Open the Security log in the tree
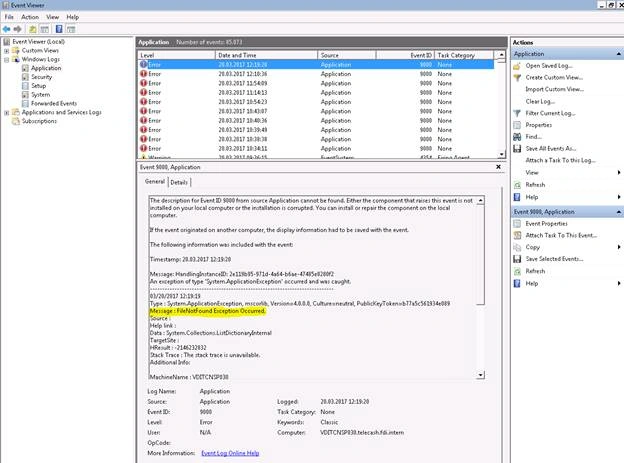Image resolution: width=624 pixels, height=463 pixels. coord(41,77)
